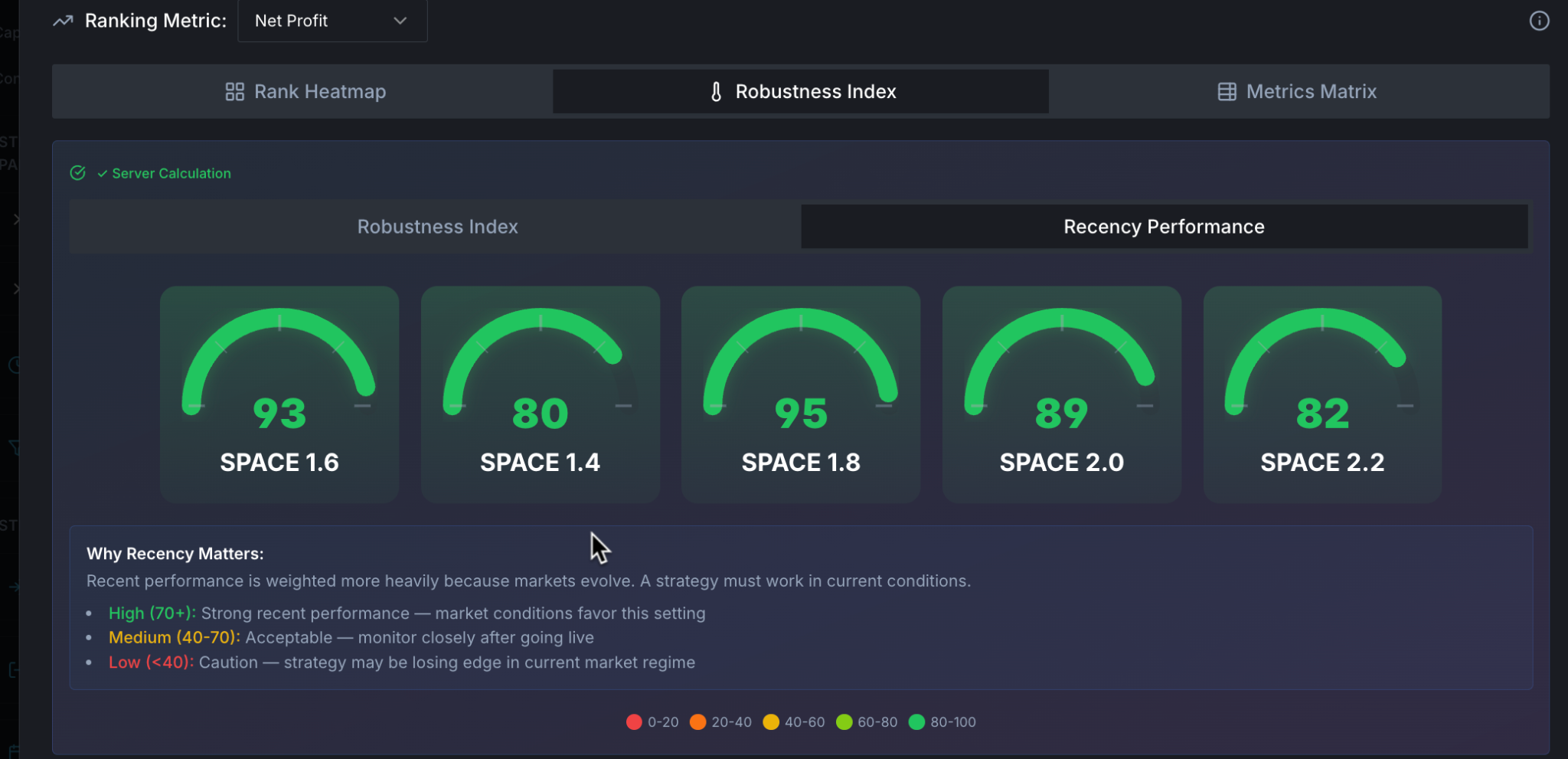This screenshot has width=1568, height=759.
Task: Open the Ranking Metric Net Profit dropdown
Action: (x=332, y=21)
